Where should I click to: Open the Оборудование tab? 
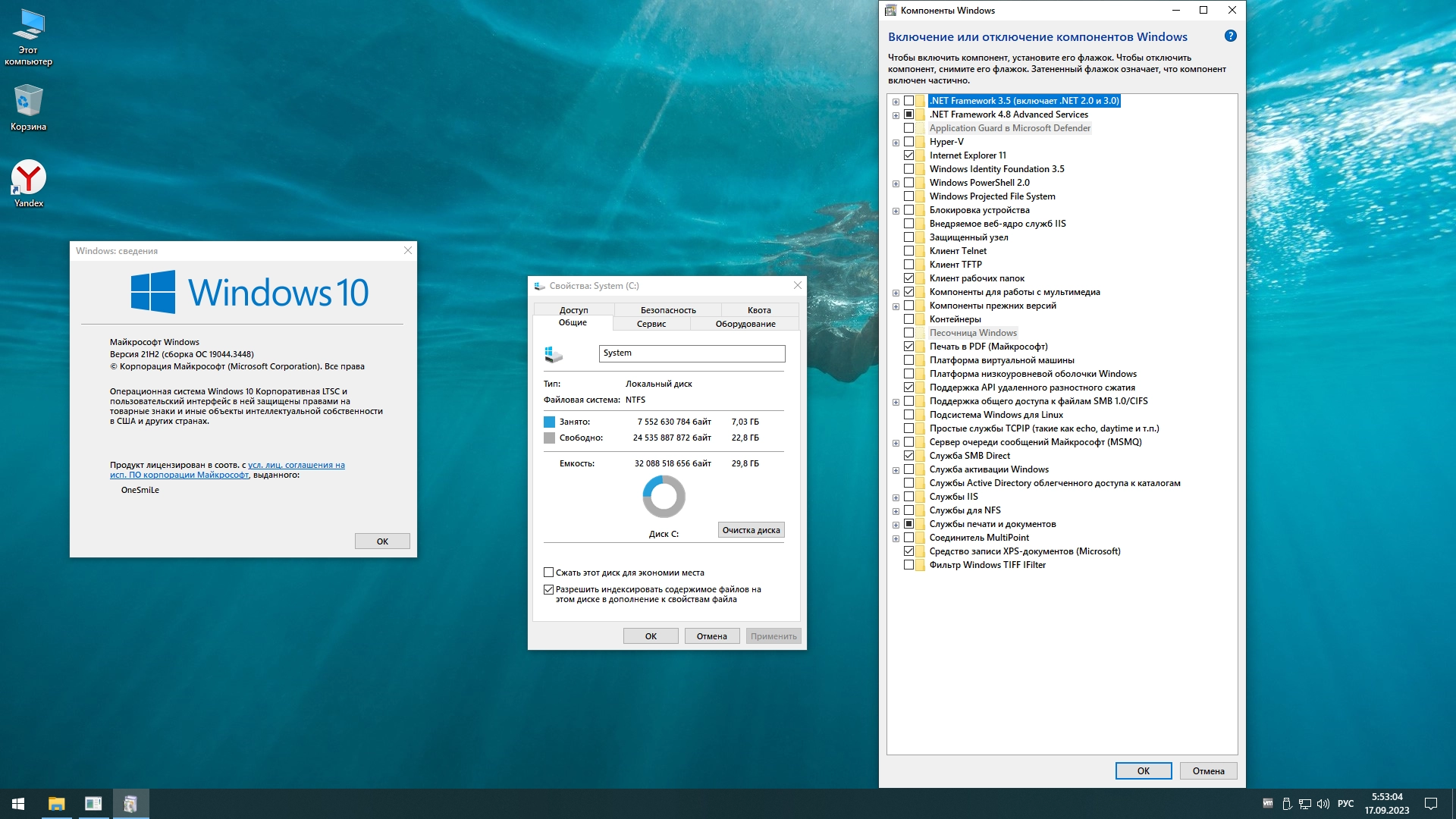click(x=745, y=324)
